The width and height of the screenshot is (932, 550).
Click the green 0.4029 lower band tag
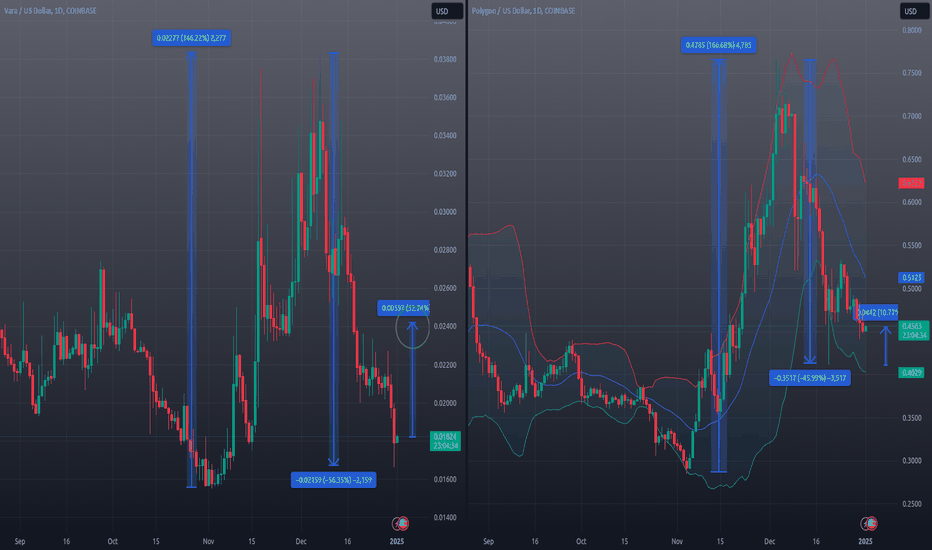point(911,373)
